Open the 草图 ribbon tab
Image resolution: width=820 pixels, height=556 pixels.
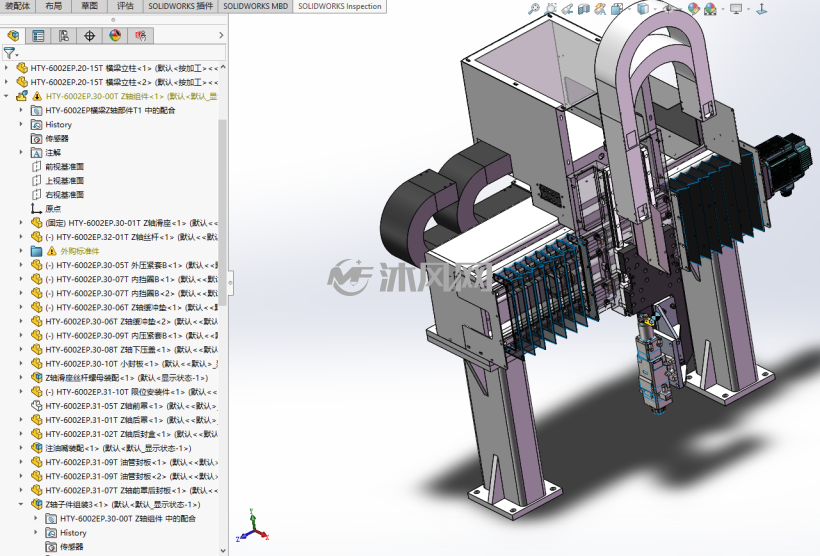[89, 6]
